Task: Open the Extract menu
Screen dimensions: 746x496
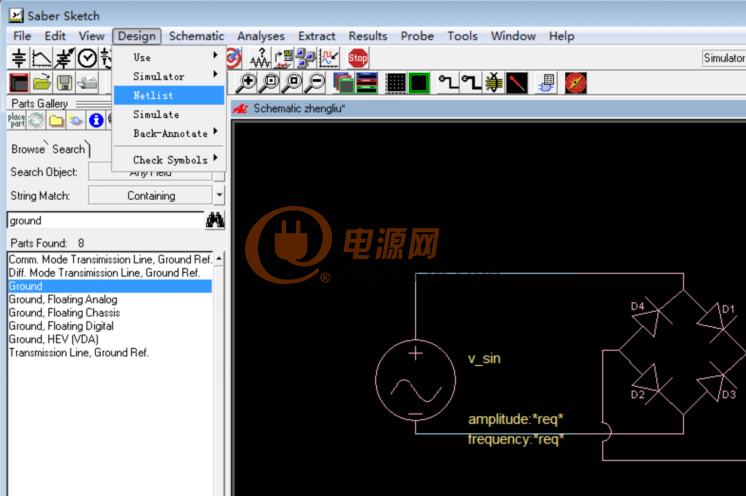Action: (x=316, y=36)
